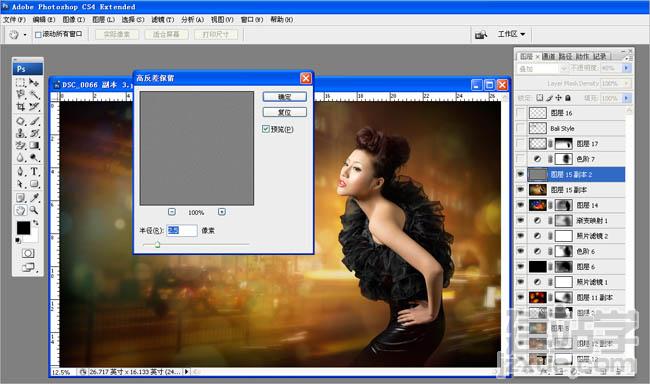The image size is (650, 384).
Task: Toggle Quick Mask mode icon
Action: point(28,253)
